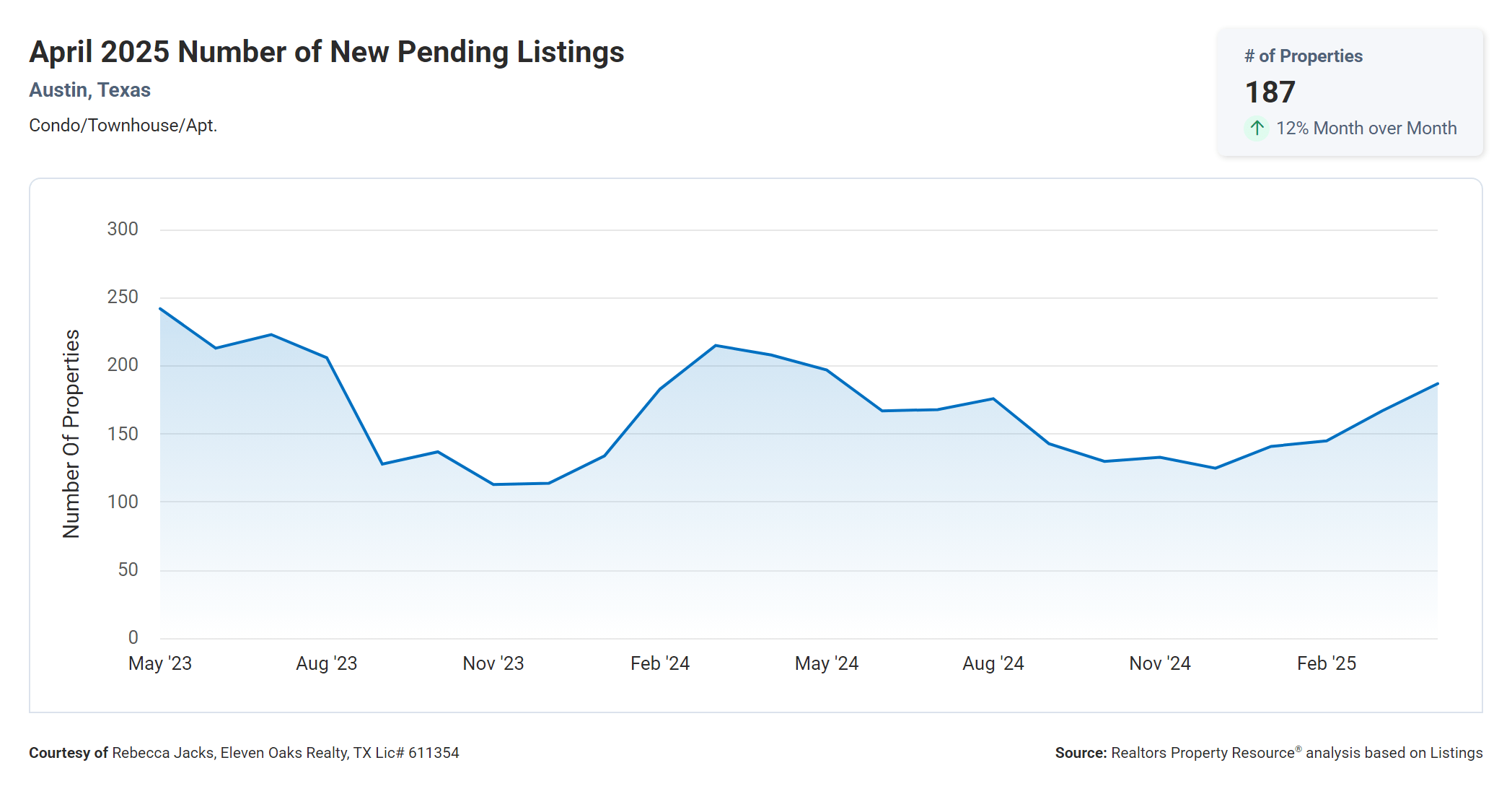Click the "Courtesy of Rebecca Jacks" credit line

[244, 753]
